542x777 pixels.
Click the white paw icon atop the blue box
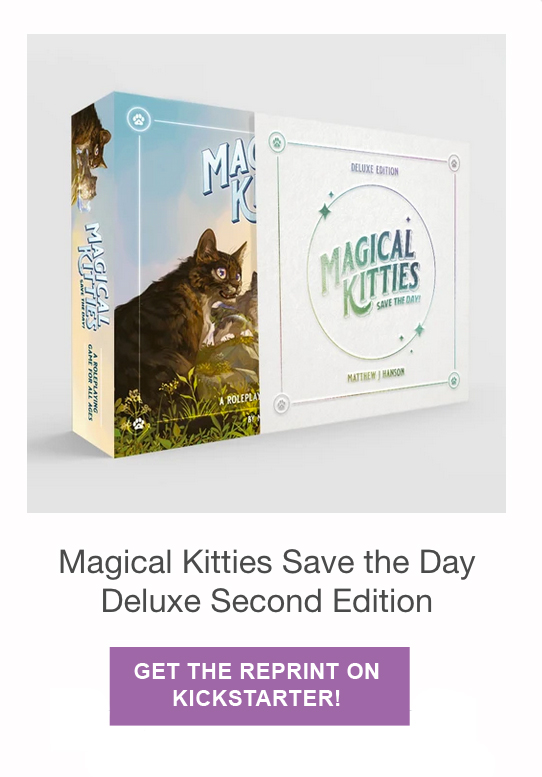139,119
